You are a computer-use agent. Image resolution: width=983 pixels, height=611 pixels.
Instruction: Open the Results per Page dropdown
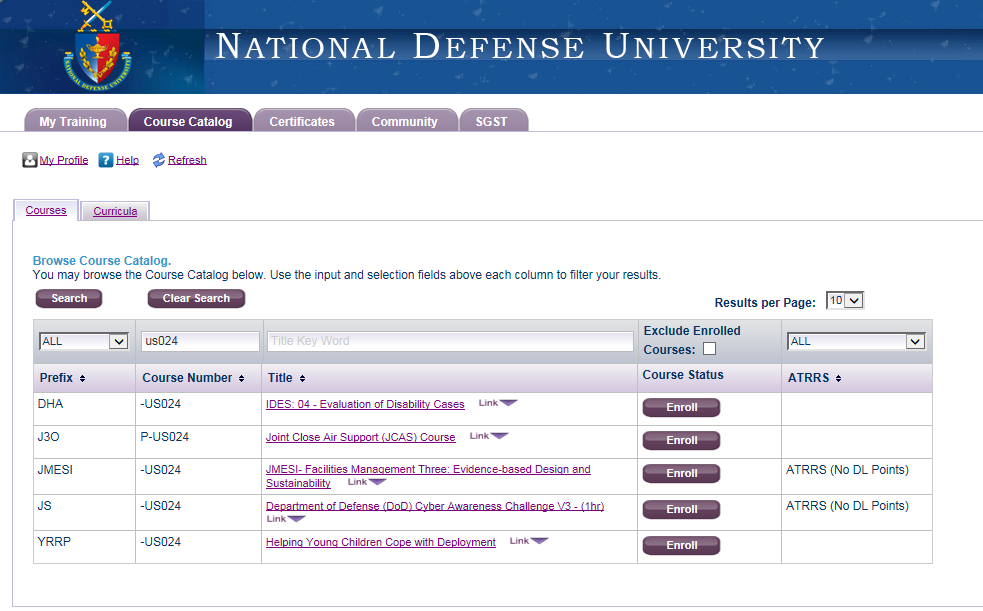point(845,301)
